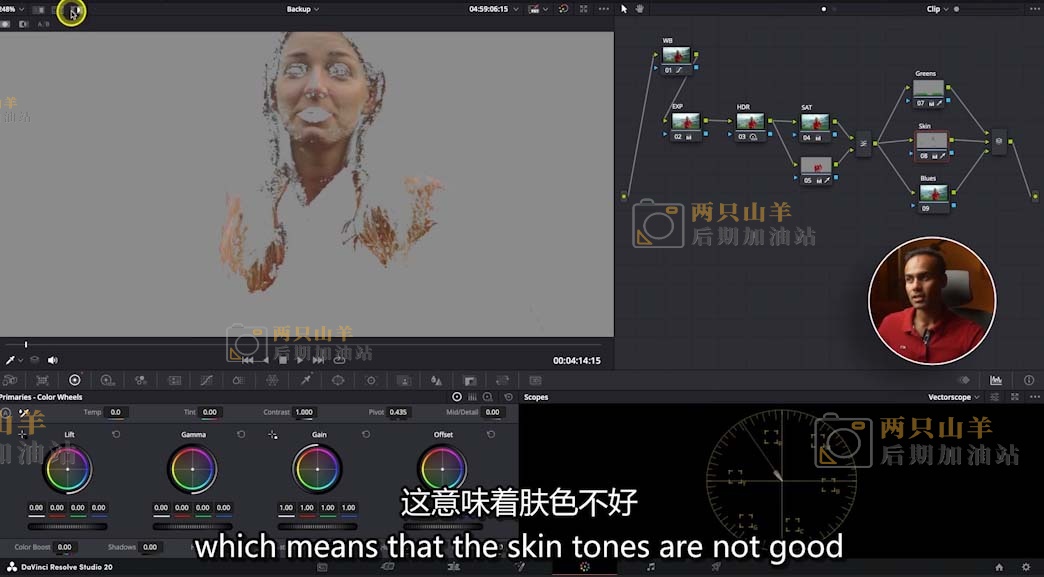
Task: Click the Gamma master wheel slider
Action: coord(192,526)
